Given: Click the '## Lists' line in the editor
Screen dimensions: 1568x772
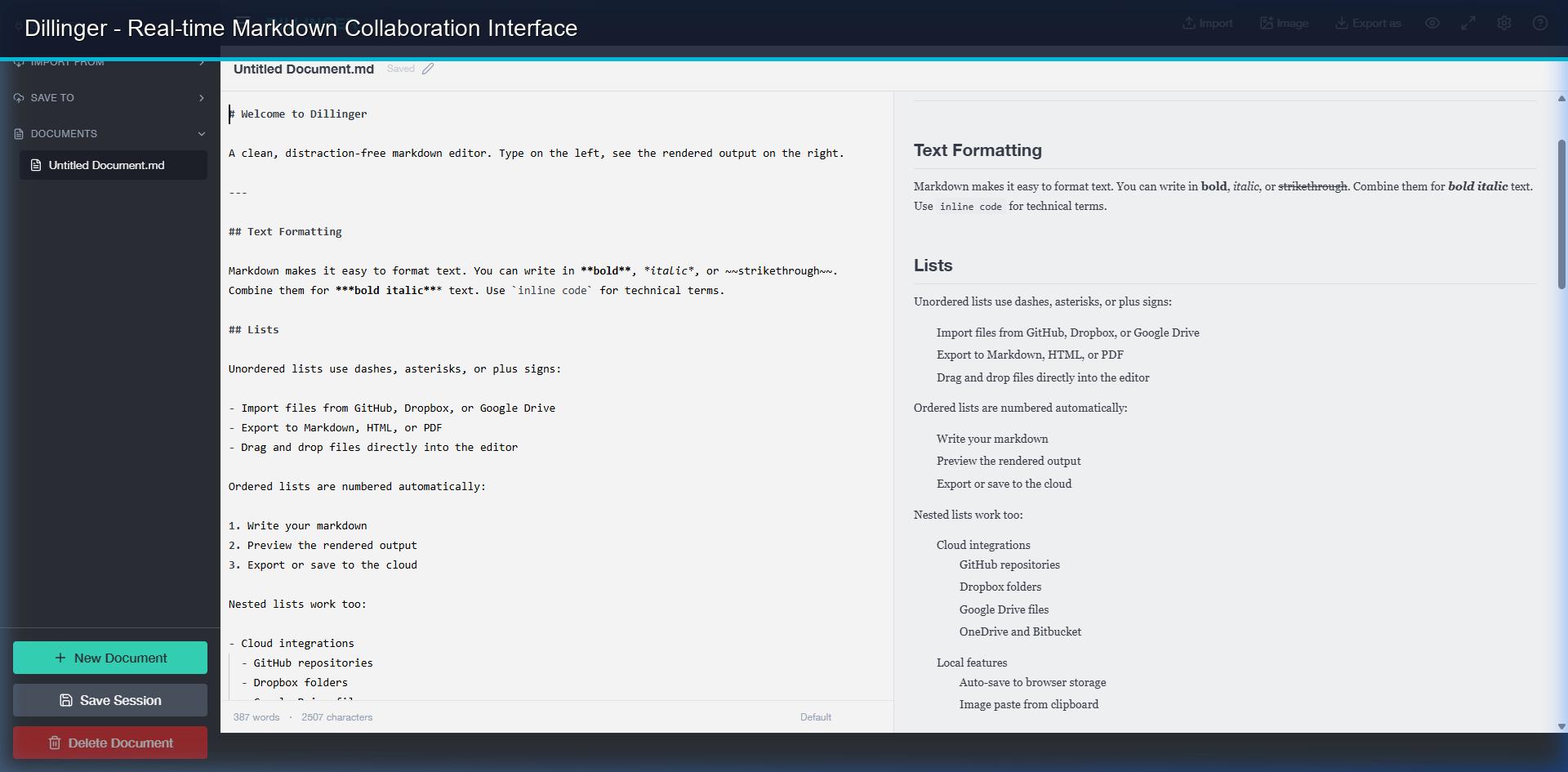Looking at the screenshot, I should pos(254,330).
